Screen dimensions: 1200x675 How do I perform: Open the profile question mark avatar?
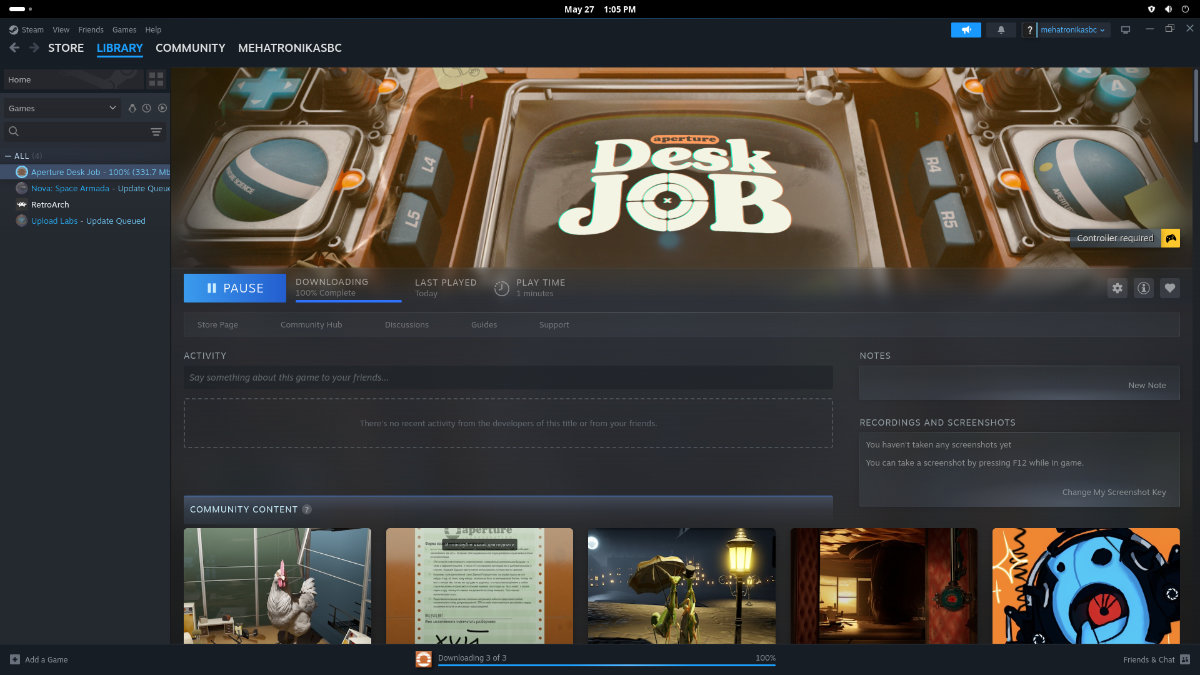[1029, 30]
